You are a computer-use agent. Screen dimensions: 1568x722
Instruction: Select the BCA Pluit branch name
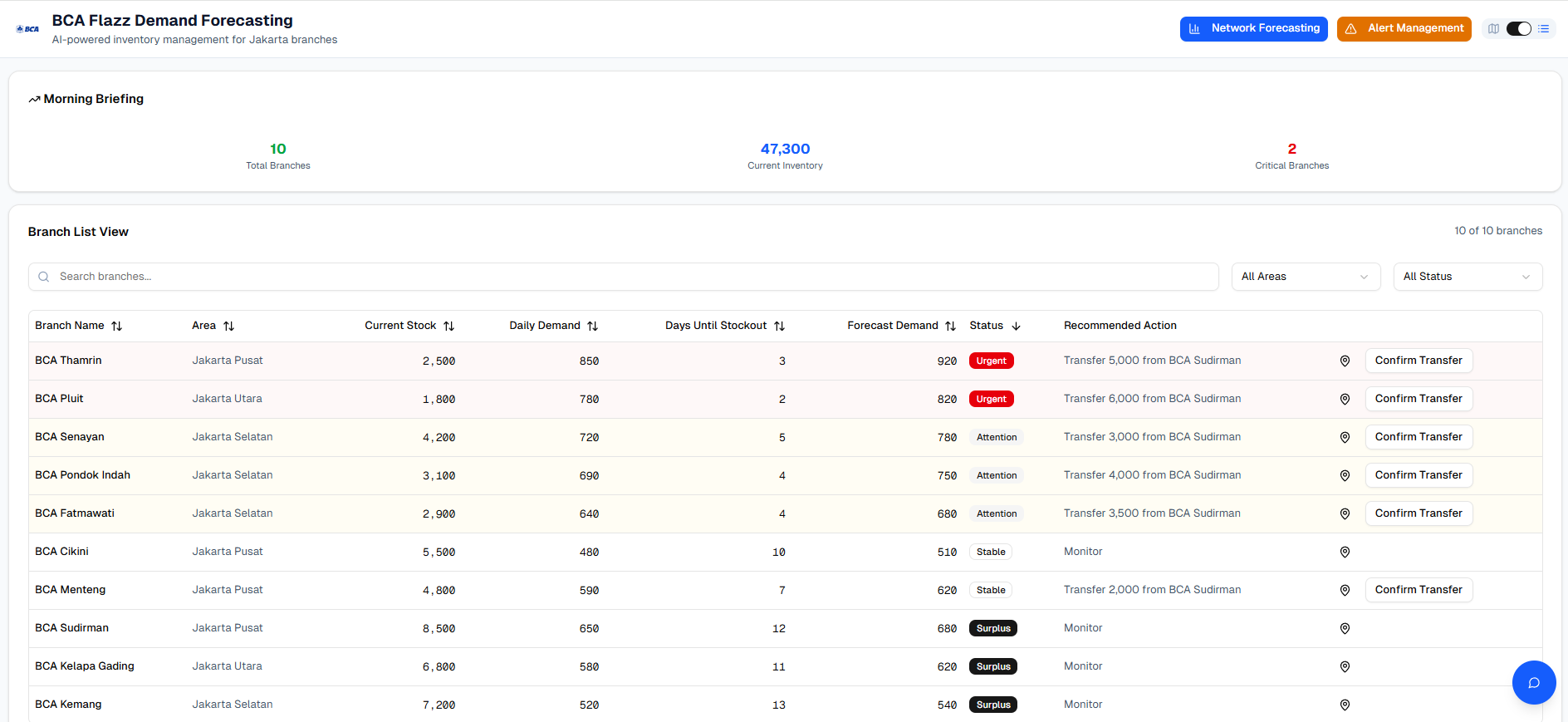tap(59, 399)
